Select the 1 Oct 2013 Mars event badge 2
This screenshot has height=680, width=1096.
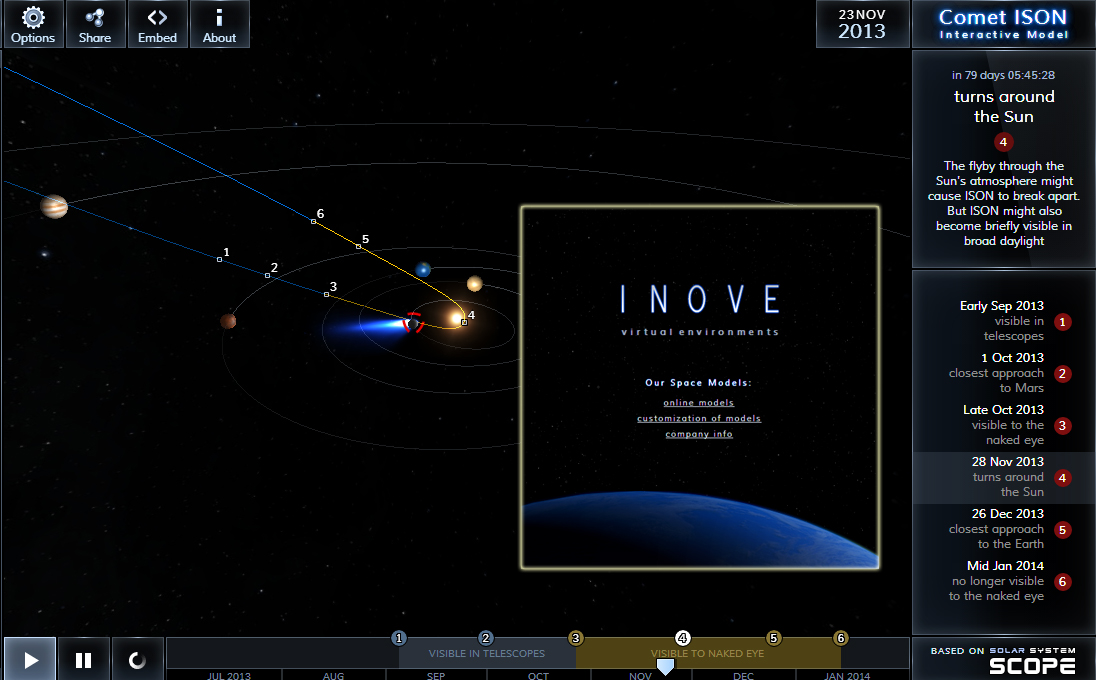[1062, 373]
